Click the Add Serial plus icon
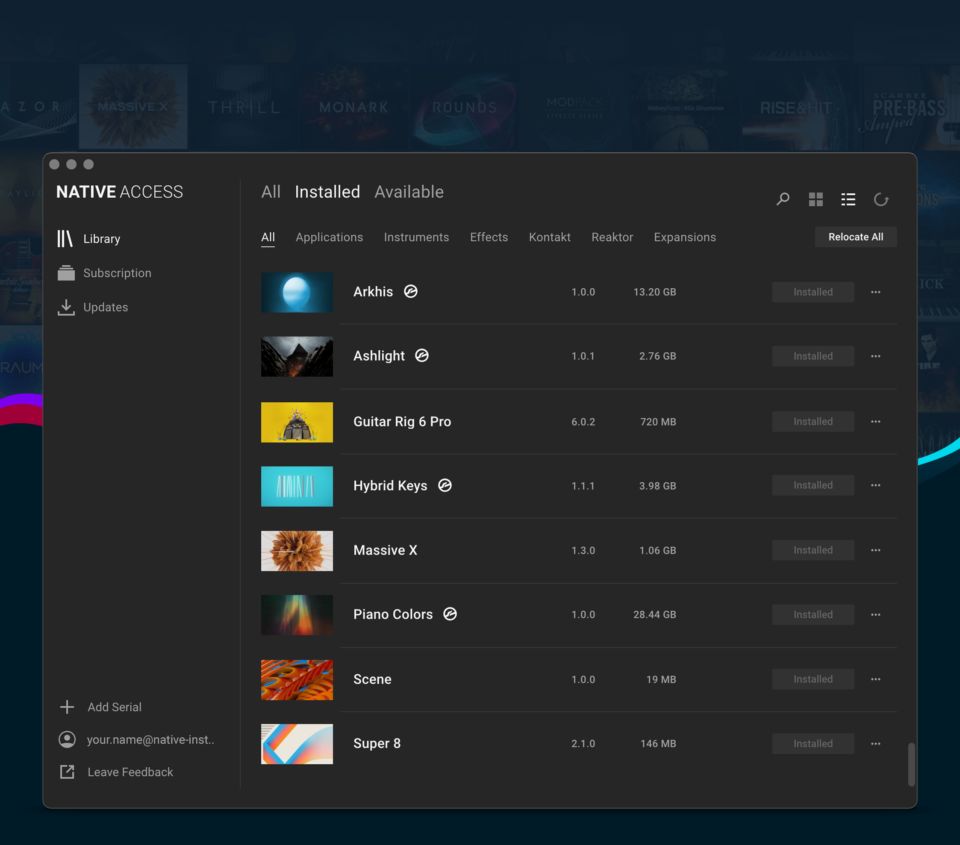960x845 pixels. tap(67, 707)
